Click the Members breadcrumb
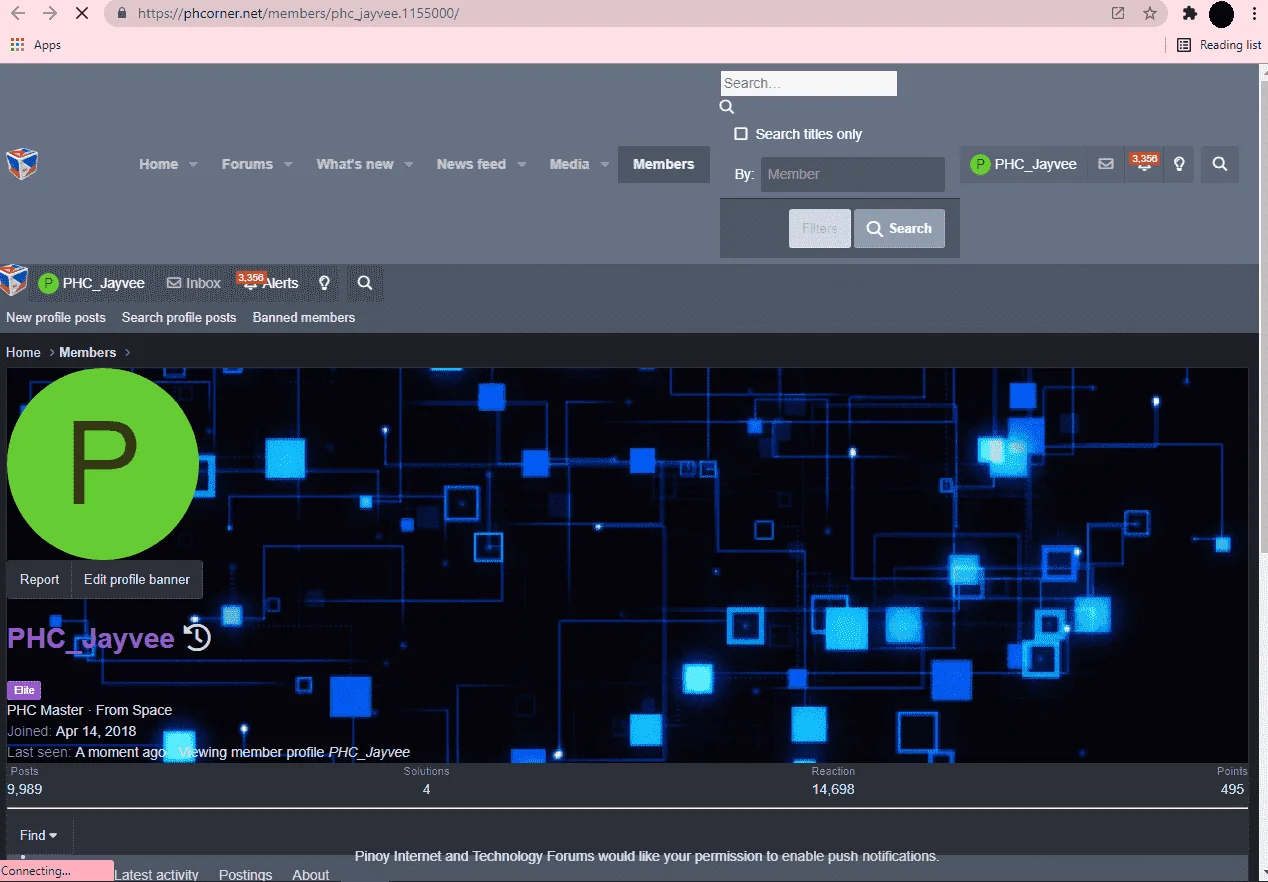Image resolution: width=1268 pixels, height=882 pixels. click(88, 352)
